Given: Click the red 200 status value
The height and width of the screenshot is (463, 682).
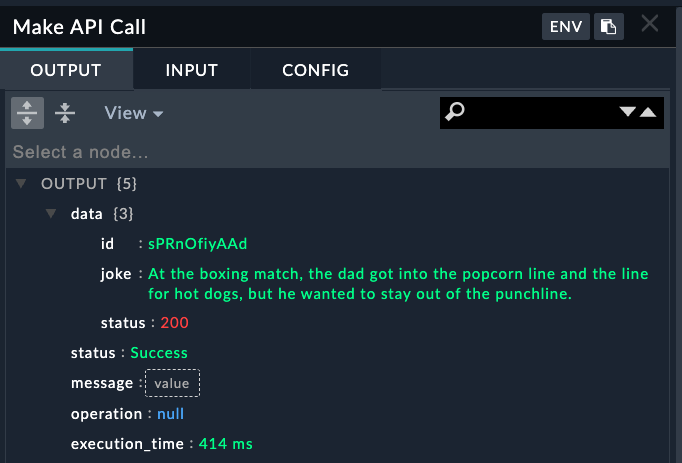Looking at the screenshot, I should click(x=174, y=323).
